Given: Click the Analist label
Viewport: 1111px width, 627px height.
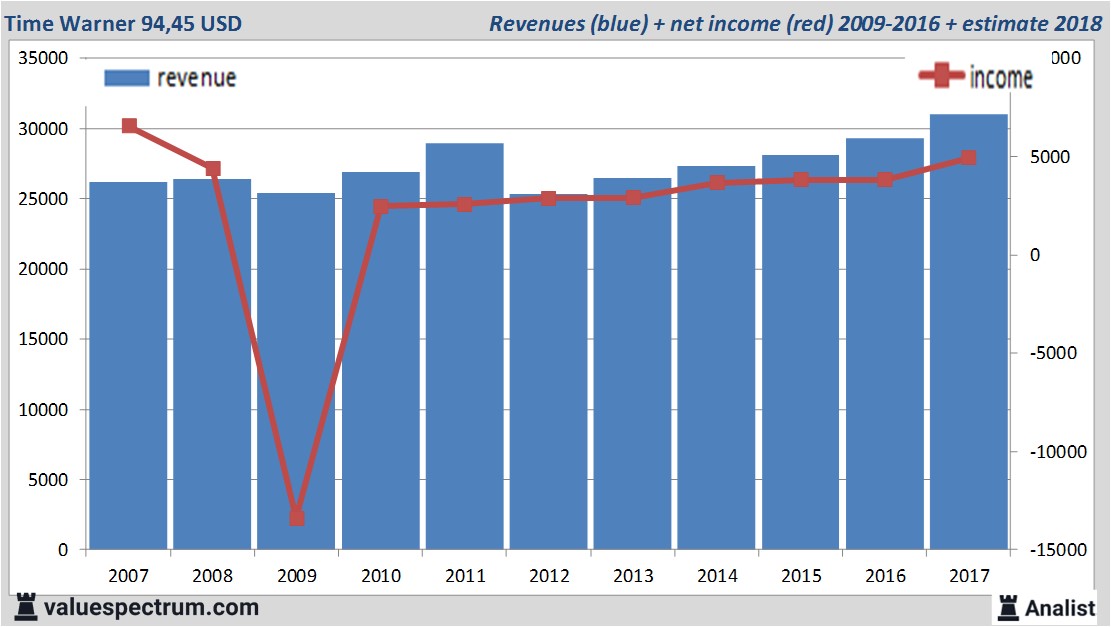Looking at the screenshot, I should 1059,609.
